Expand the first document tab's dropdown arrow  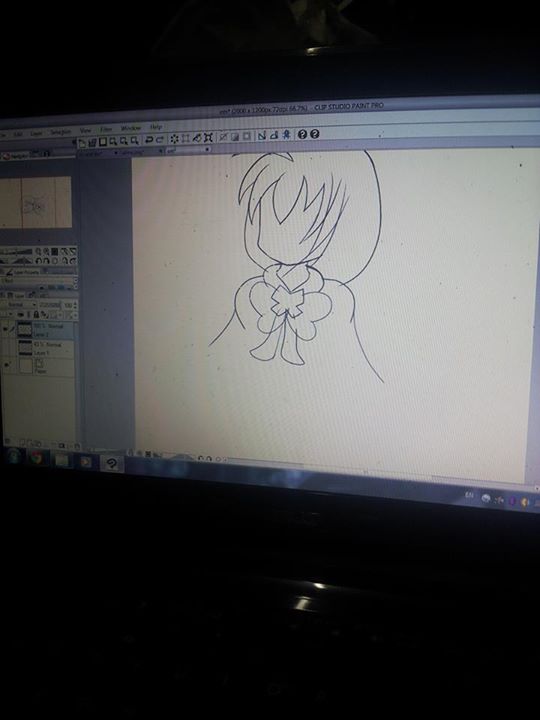(116, 152)
